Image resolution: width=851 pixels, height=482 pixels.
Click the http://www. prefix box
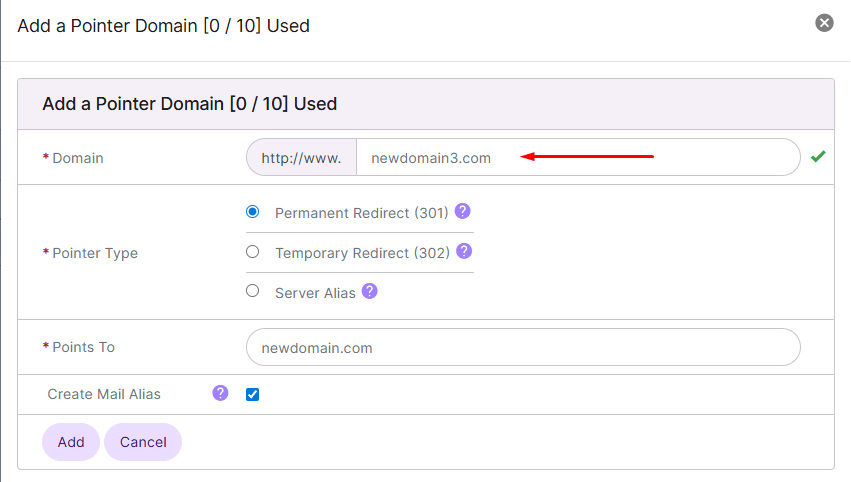pyautogui.click(x=302, y=157)
